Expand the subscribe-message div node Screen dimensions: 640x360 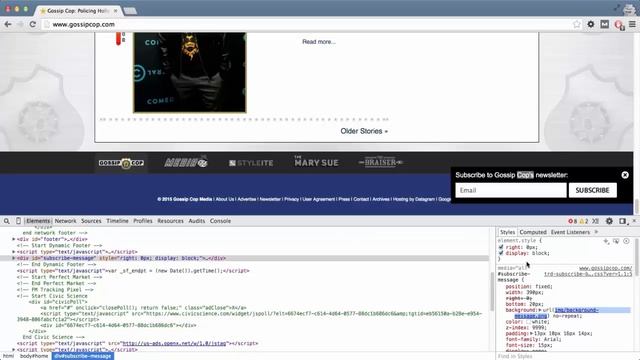click(x=13, y=258)
